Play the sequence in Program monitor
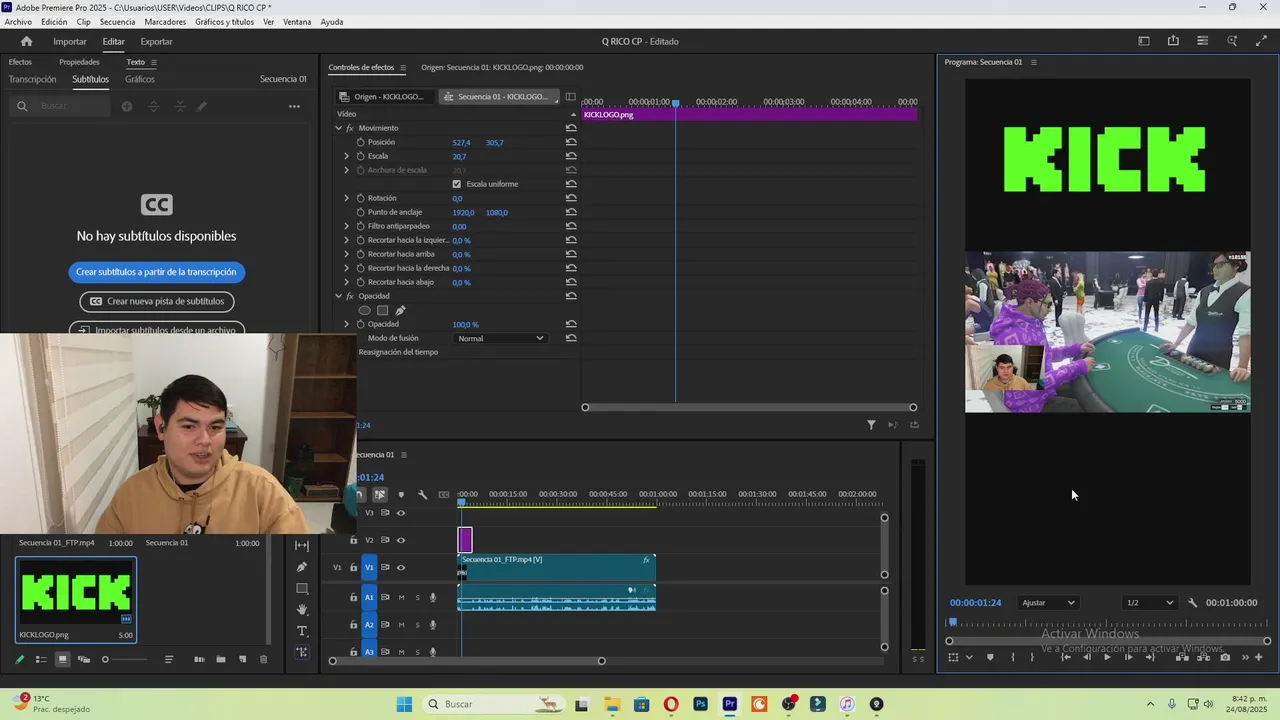The image size is (1280, 720). (1107, 657)
